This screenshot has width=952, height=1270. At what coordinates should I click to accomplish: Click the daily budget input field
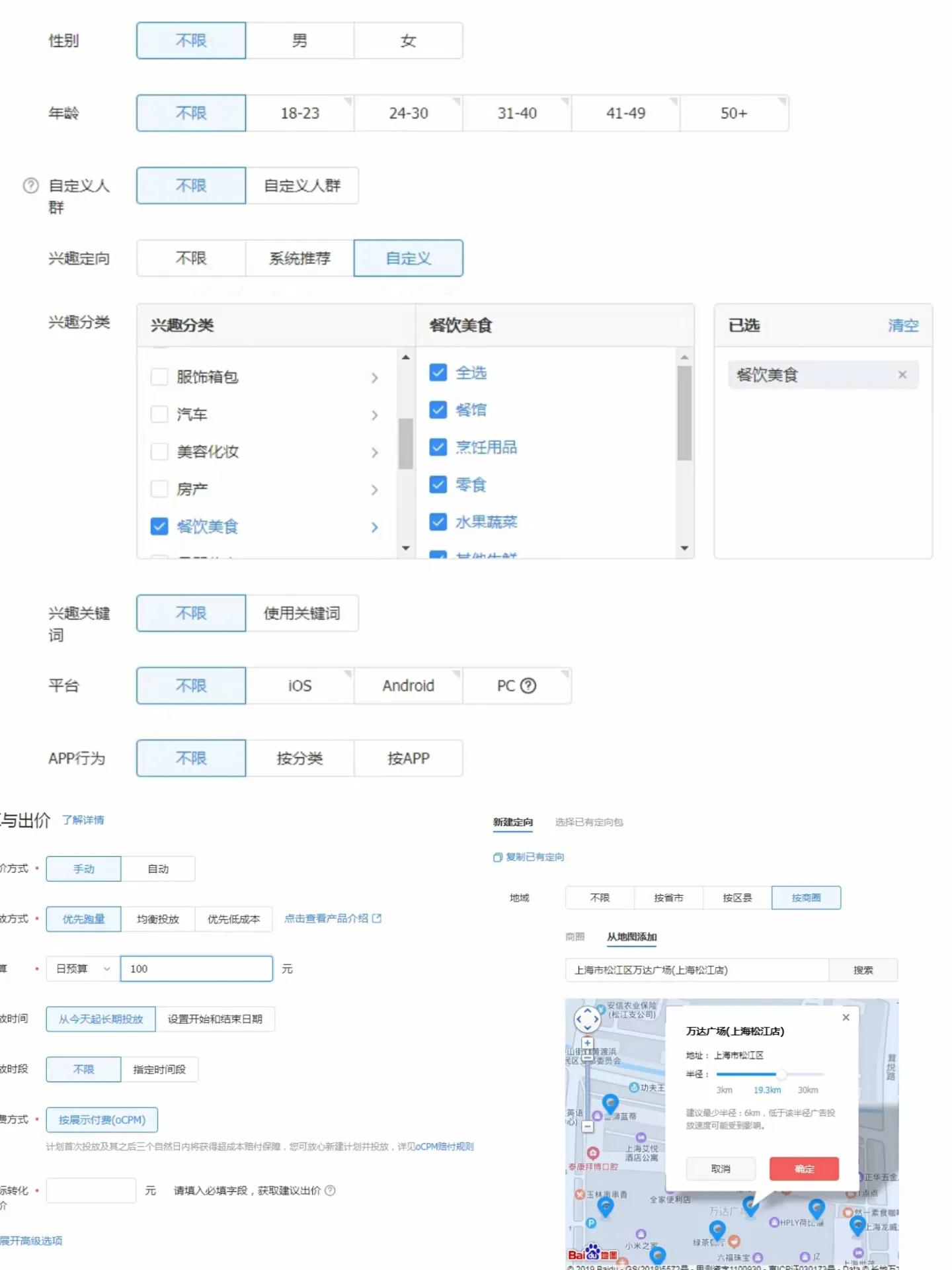pyautogui.click(x=196, y=969)
